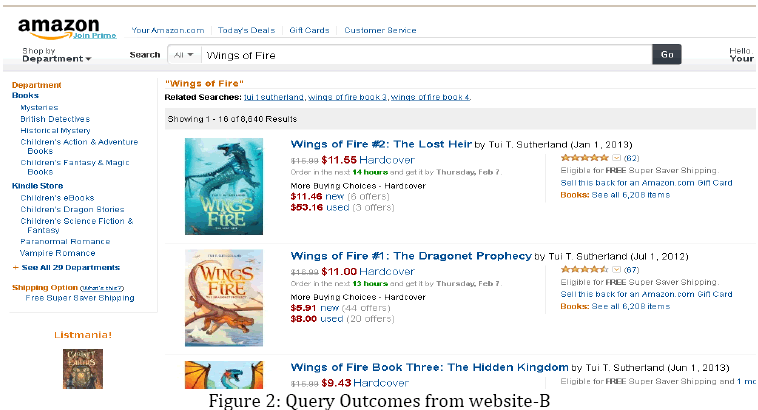The width and height of the screenshot is (758, 410).
Task: Open the All search category dropdown
Action: 184,55
